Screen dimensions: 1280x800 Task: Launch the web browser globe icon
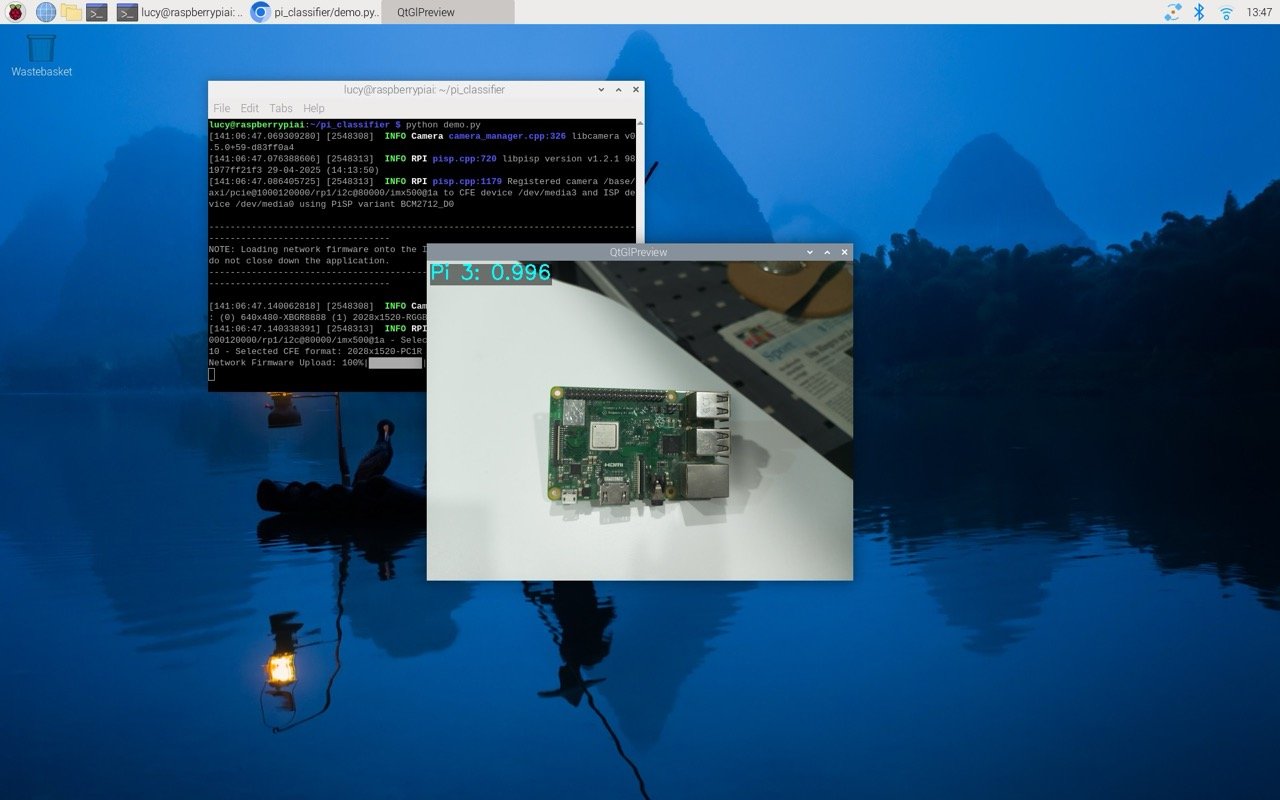click(x=46, y=12)
